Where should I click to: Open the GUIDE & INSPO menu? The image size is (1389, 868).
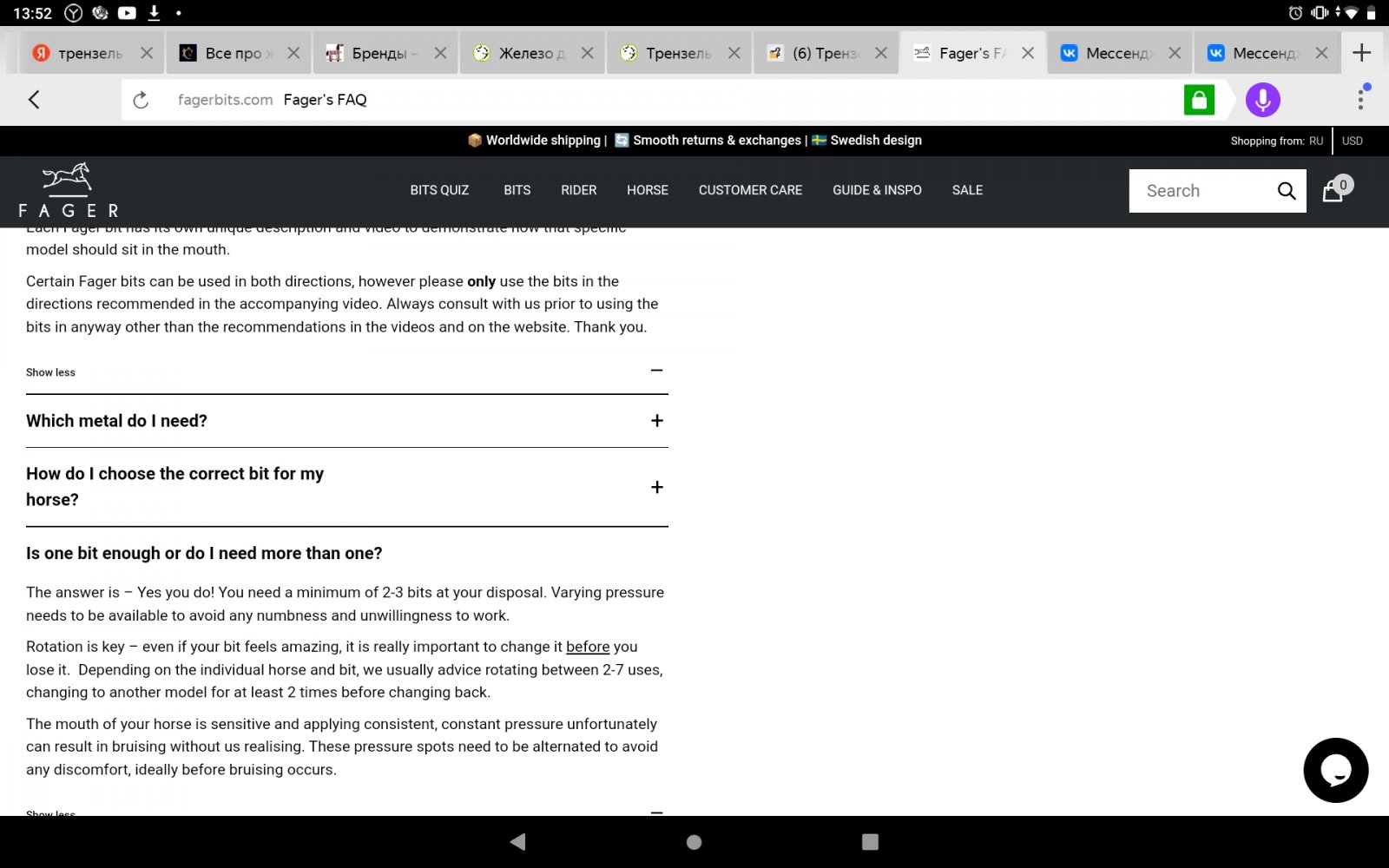point(877,190)
